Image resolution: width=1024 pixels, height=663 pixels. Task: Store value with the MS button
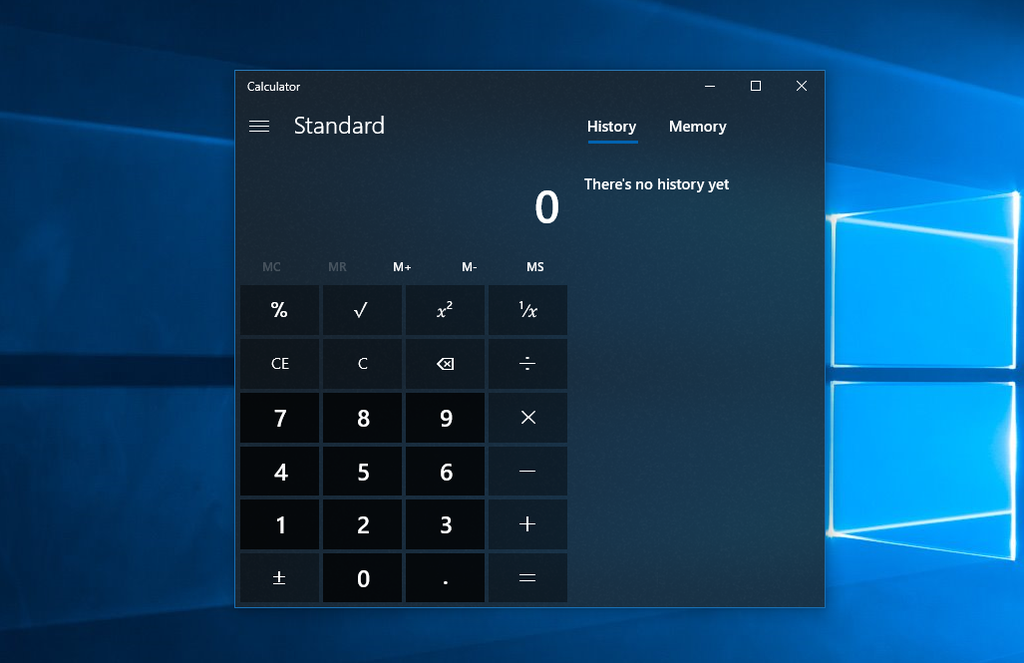535,267
